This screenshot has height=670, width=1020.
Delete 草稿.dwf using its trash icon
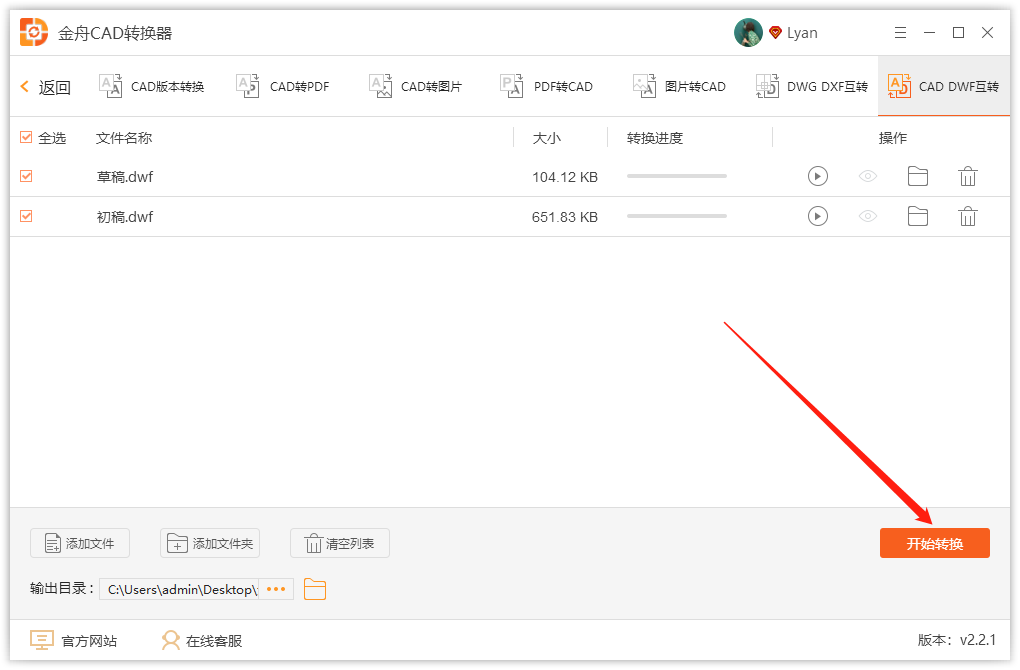coord(967,176)
